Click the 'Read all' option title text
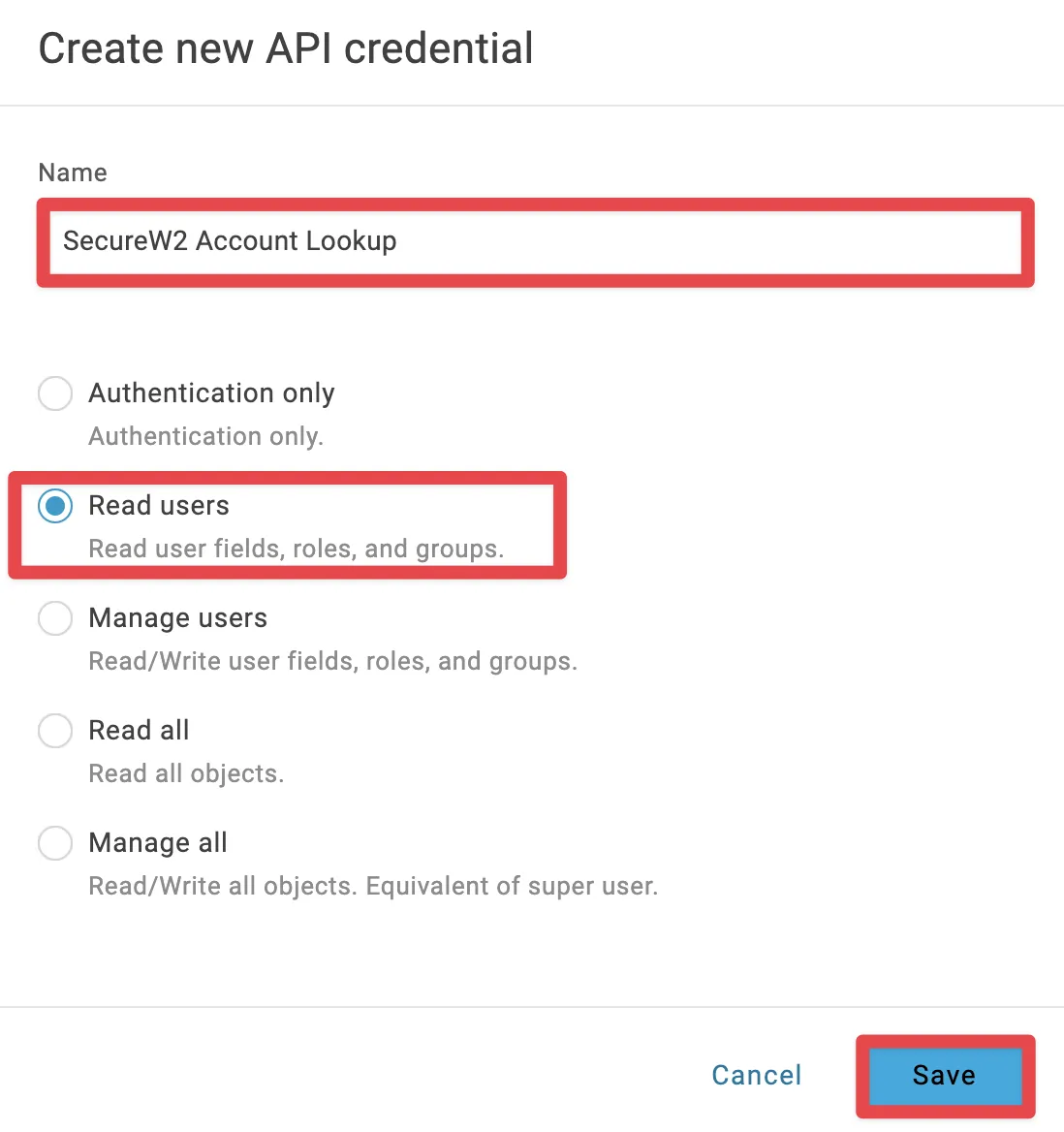Image resolution: width=1064 pixels, height=1132 pixels. pyautogui.click(x=139, y=731)
